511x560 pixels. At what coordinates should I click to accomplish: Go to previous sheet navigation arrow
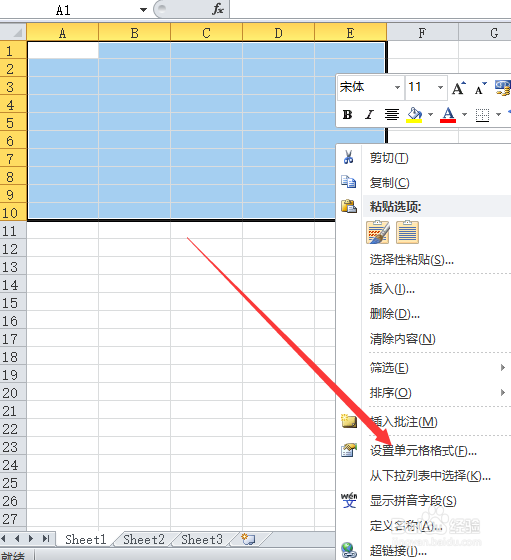pos(17,538)
